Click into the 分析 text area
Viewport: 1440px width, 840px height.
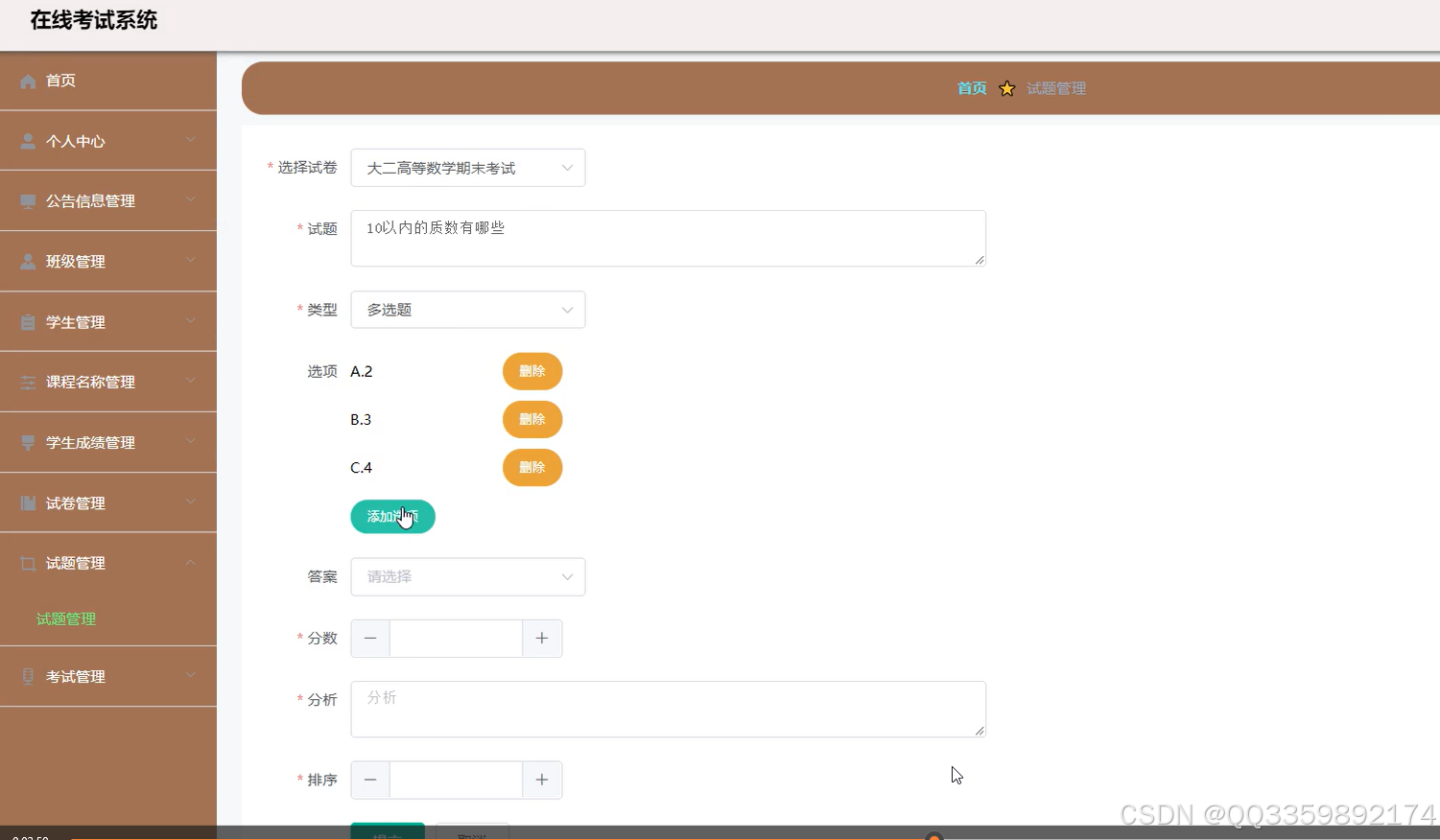pos(668,710)
